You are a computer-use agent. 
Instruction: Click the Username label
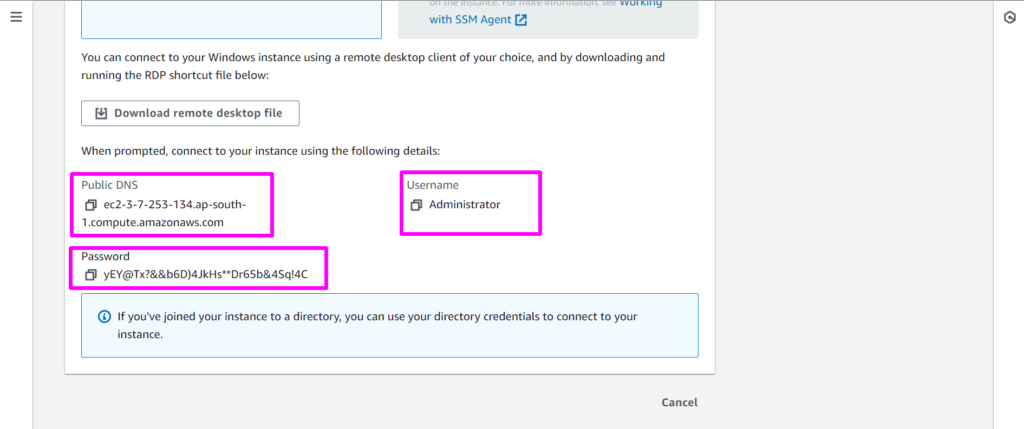point(433,185)
